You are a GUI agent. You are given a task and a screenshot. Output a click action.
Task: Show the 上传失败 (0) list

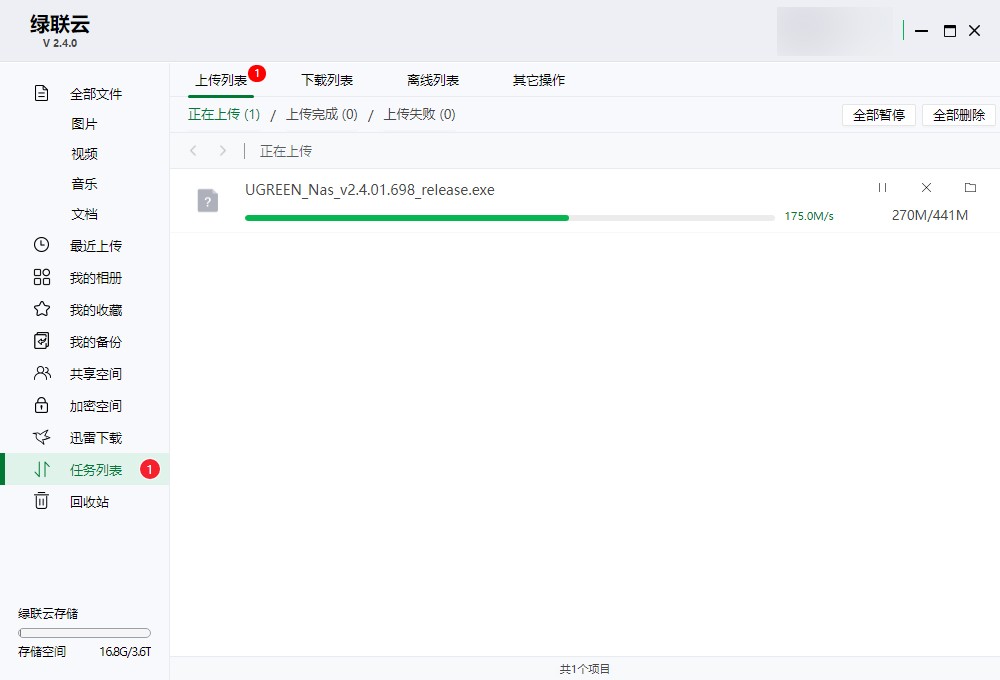pos(419,114)
